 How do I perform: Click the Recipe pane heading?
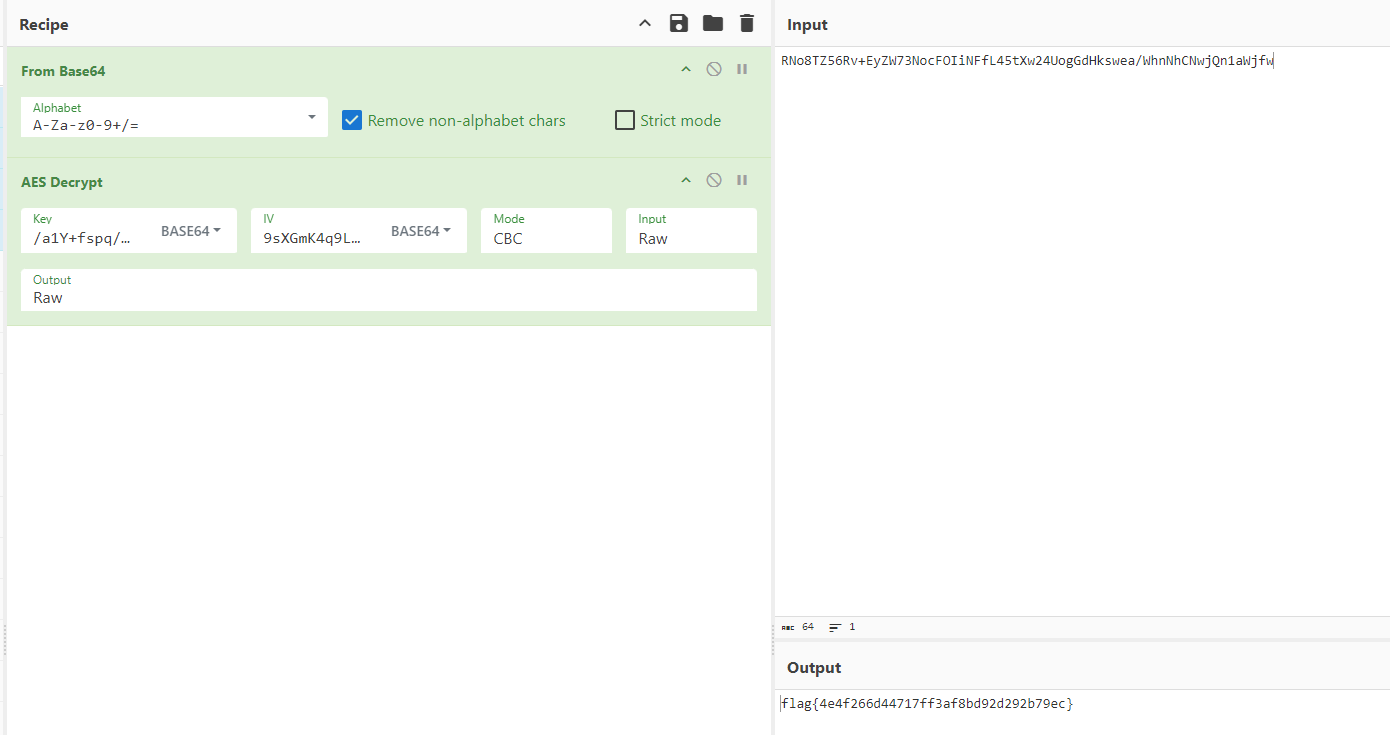pos(44,25)
